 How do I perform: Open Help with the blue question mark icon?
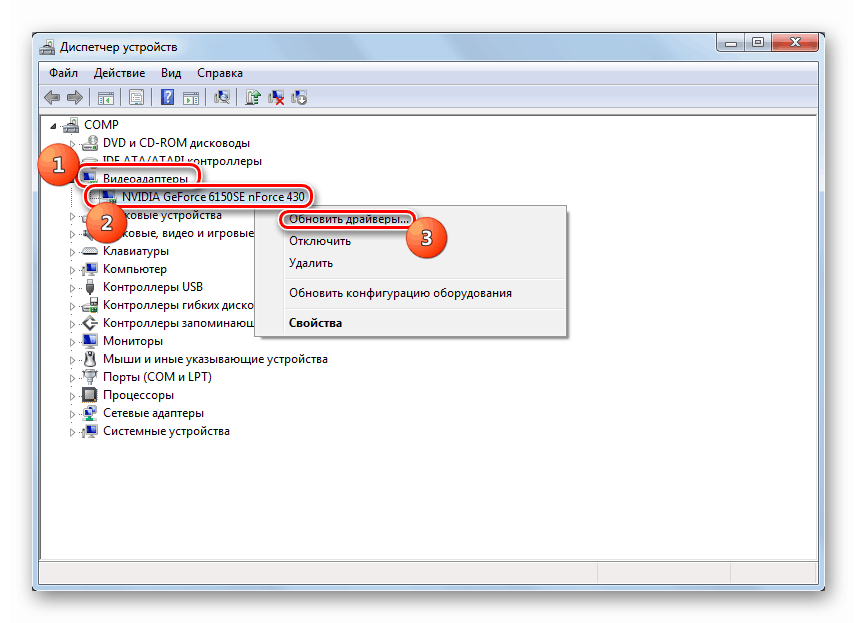pos(167,98)
